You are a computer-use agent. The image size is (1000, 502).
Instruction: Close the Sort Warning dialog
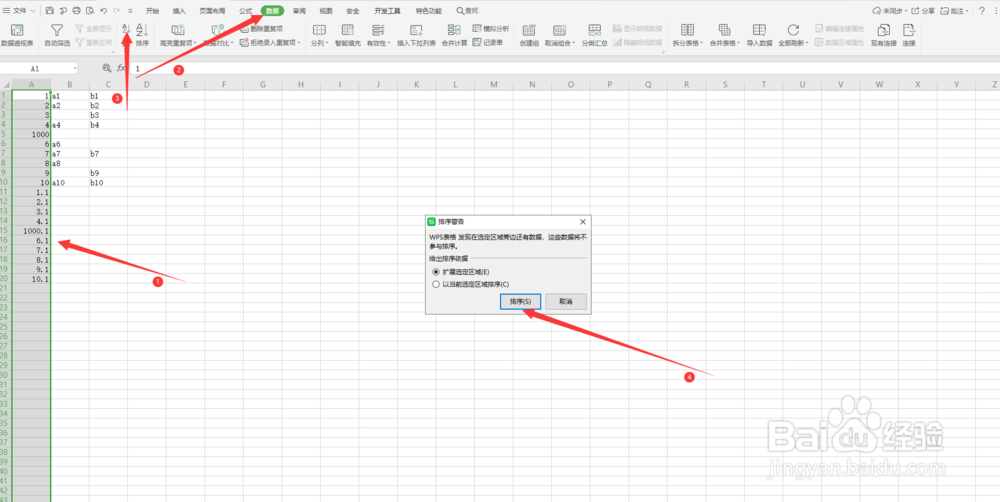pyautogui.click(x=582, y=221)
